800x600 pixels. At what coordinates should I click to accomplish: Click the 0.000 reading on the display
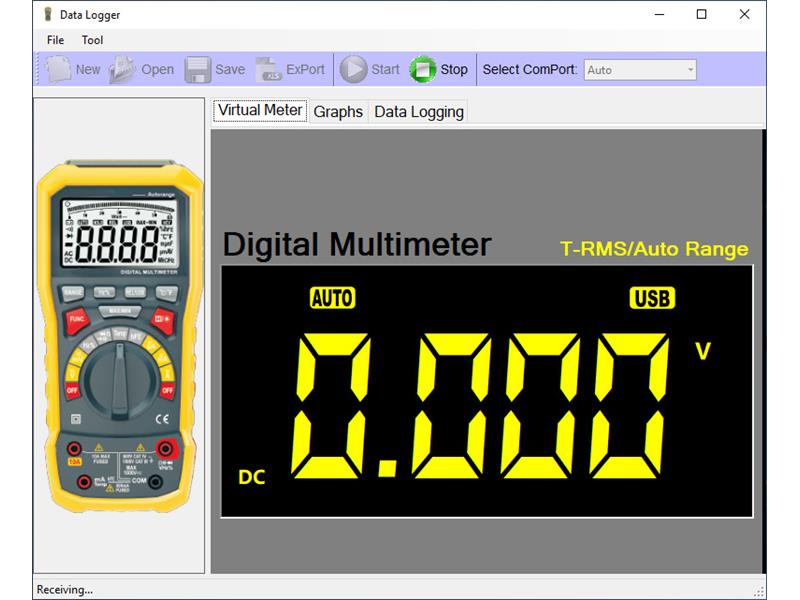tap(480, 406)
